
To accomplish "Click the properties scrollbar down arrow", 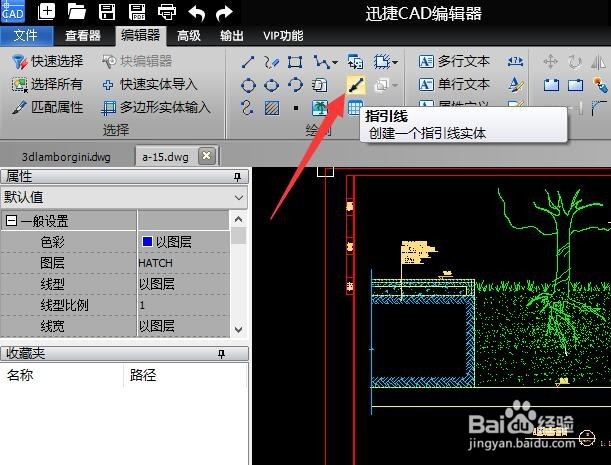I will (239, 329).
